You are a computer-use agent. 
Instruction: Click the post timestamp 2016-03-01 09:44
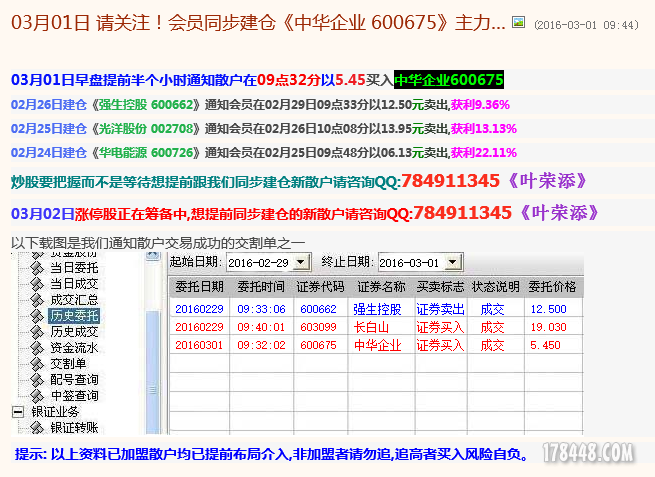(586, 25)
